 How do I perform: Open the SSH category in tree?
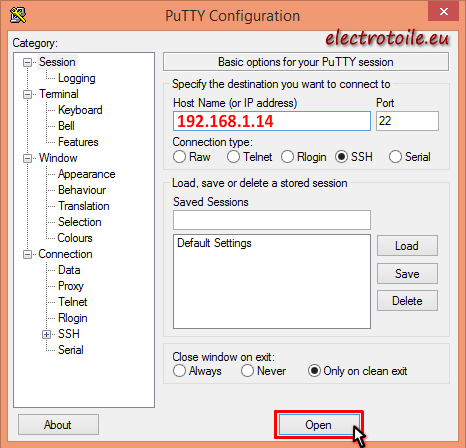click(69, 334)
